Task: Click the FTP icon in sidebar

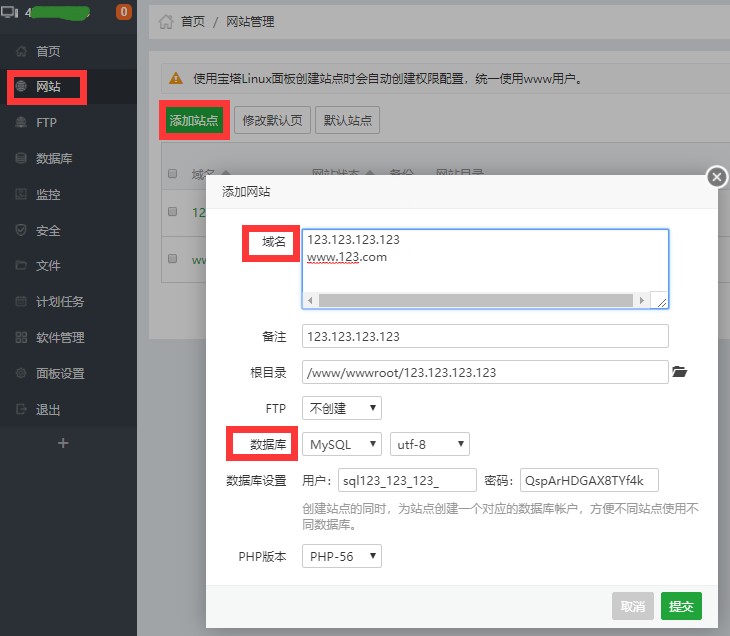Action: pyautogui.click(x=21, y=122)
